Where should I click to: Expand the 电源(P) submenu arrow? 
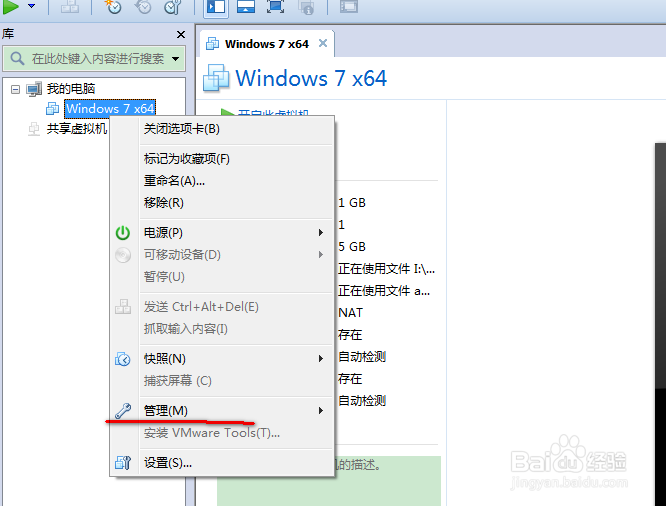pyautogui.click(x=321, y=232)
